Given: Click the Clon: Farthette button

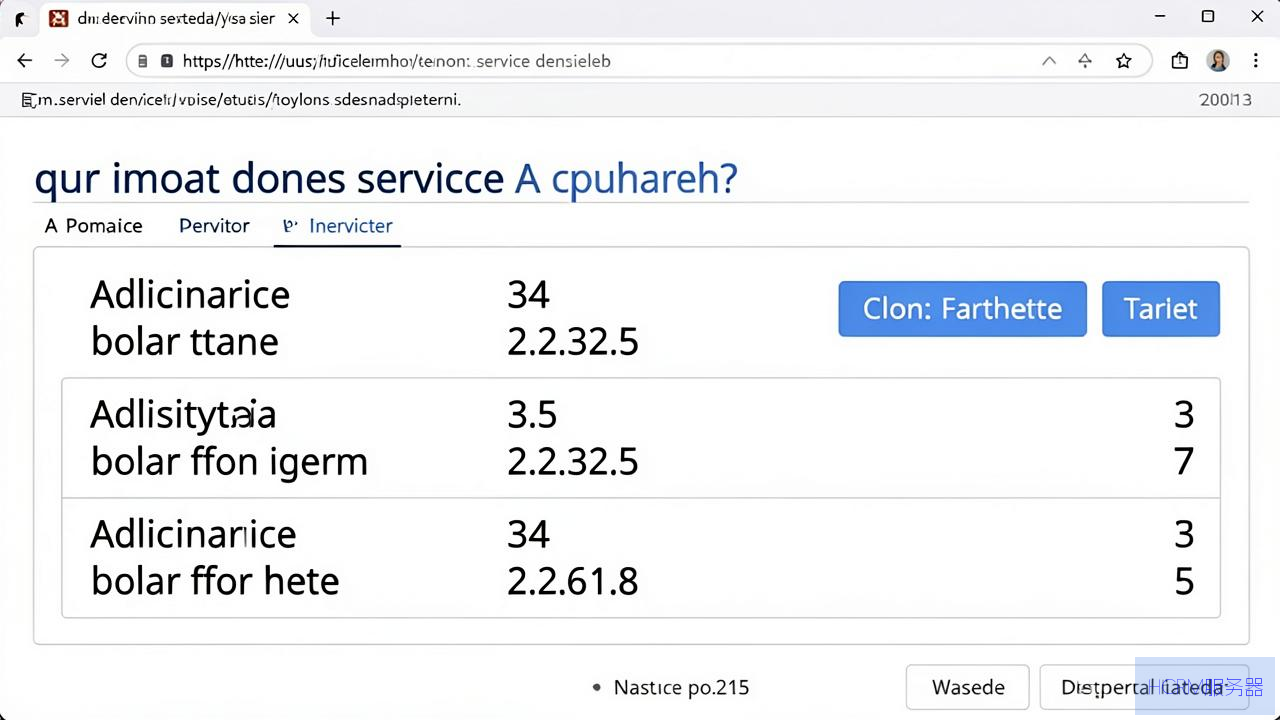Looking at the screenshot, I should (962, 308).
